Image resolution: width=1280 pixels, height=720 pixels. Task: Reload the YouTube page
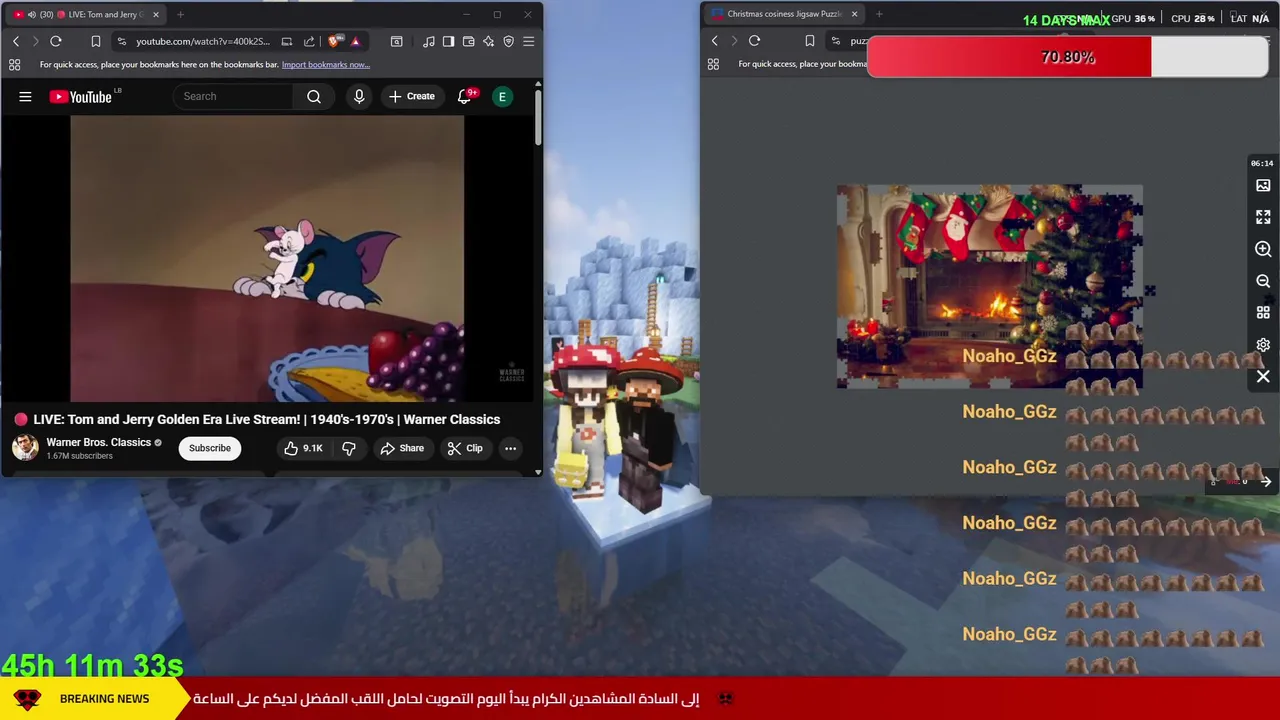56,41
